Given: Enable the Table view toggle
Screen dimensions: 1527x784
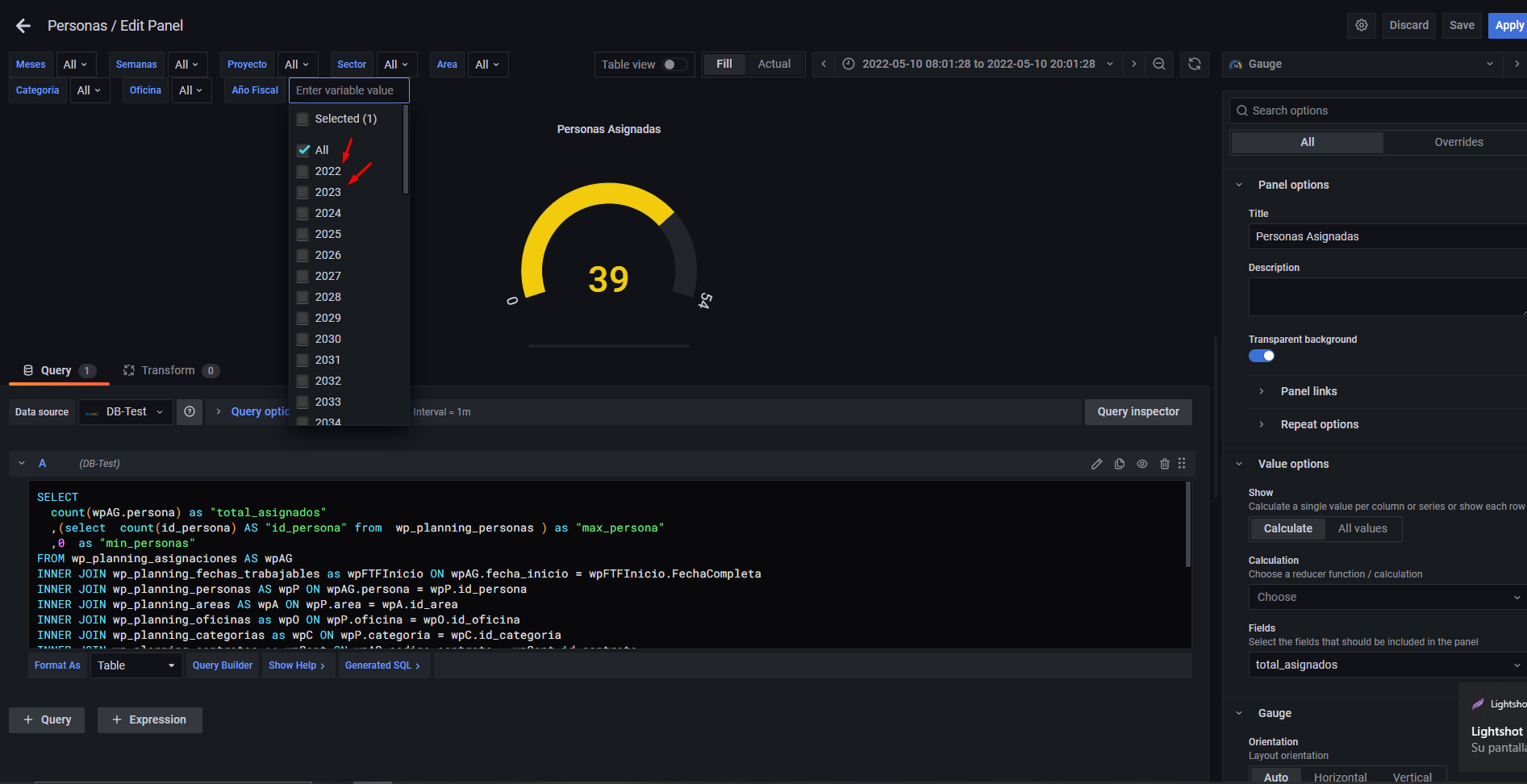Looking at the screenshot, I should coord(674,65).
